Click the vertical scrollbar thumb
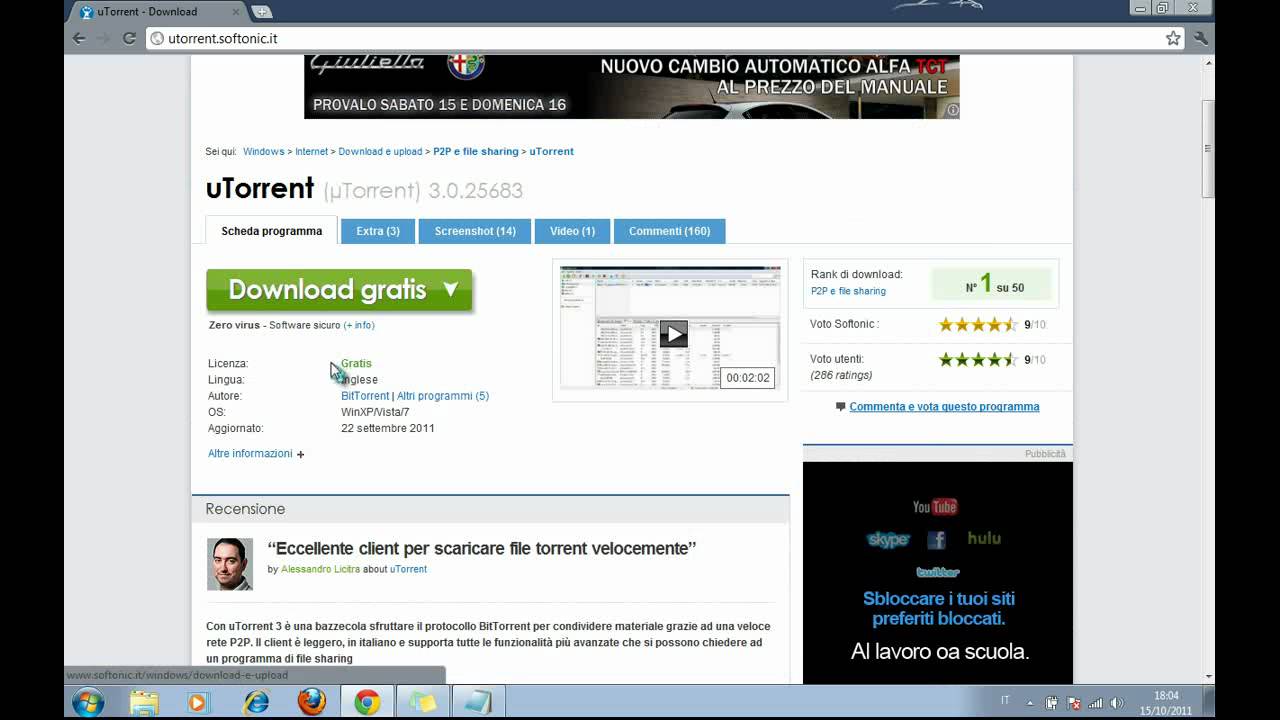Screen dimensions: 1280x720 click(1208, 149)
